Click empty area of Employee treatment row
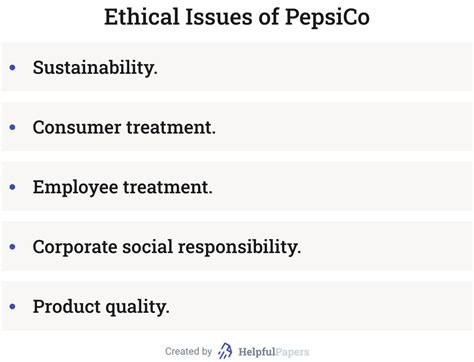 pyautogui.click(x=342, y=187)
